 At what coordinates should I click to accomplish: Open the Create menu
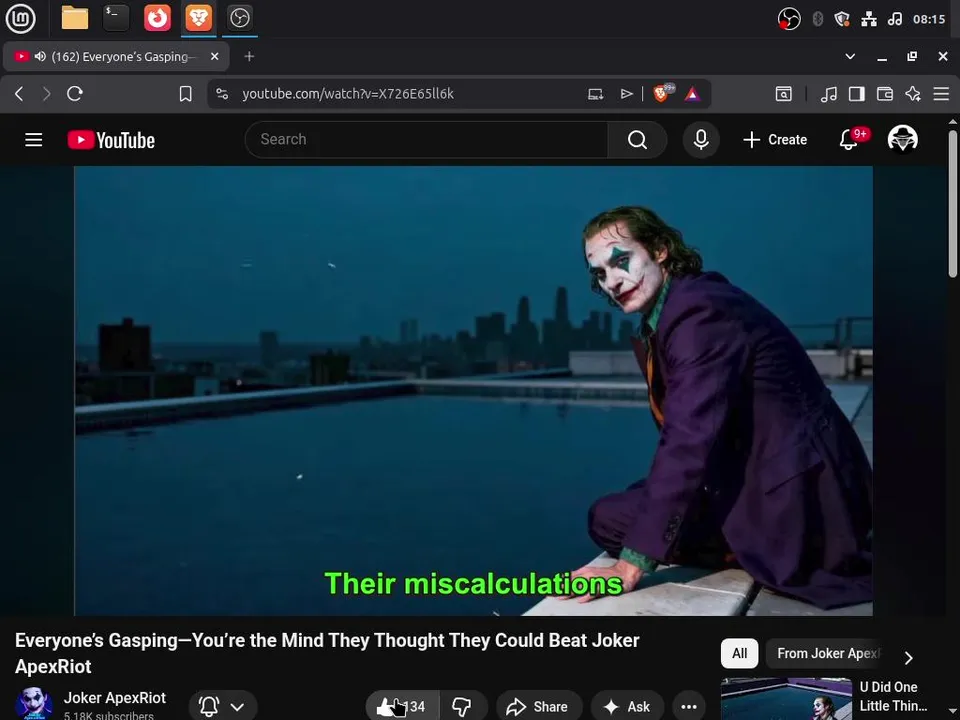click(774, 140)
